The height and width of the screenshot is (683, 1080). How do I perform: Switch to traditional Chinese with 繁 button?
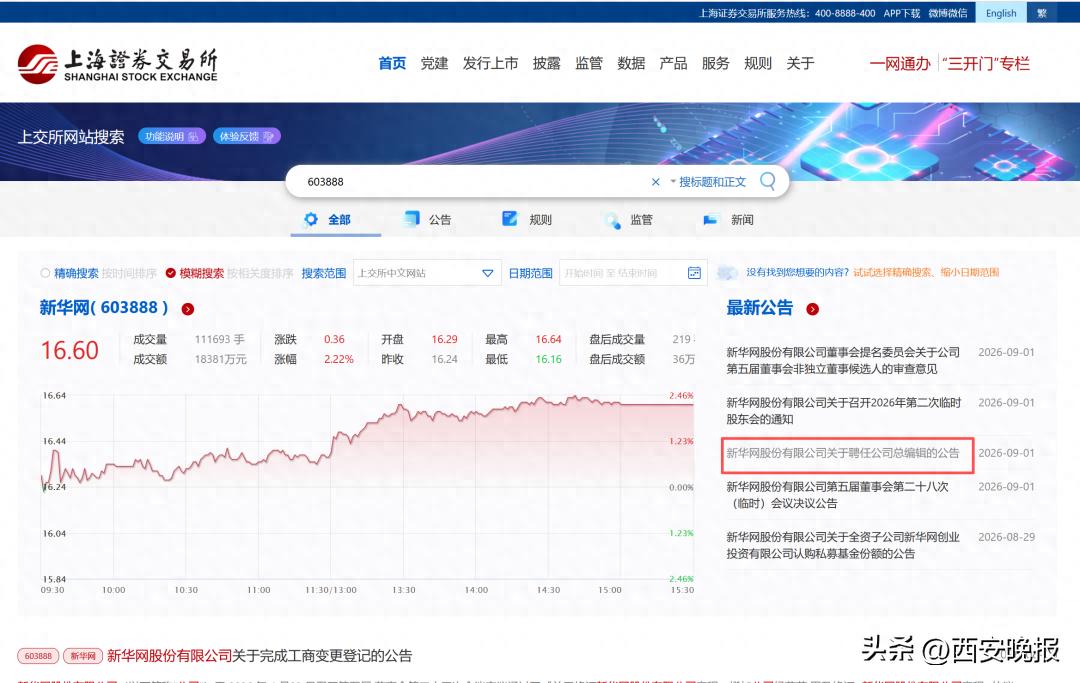pyautogui.click(x=1041, y=13)
